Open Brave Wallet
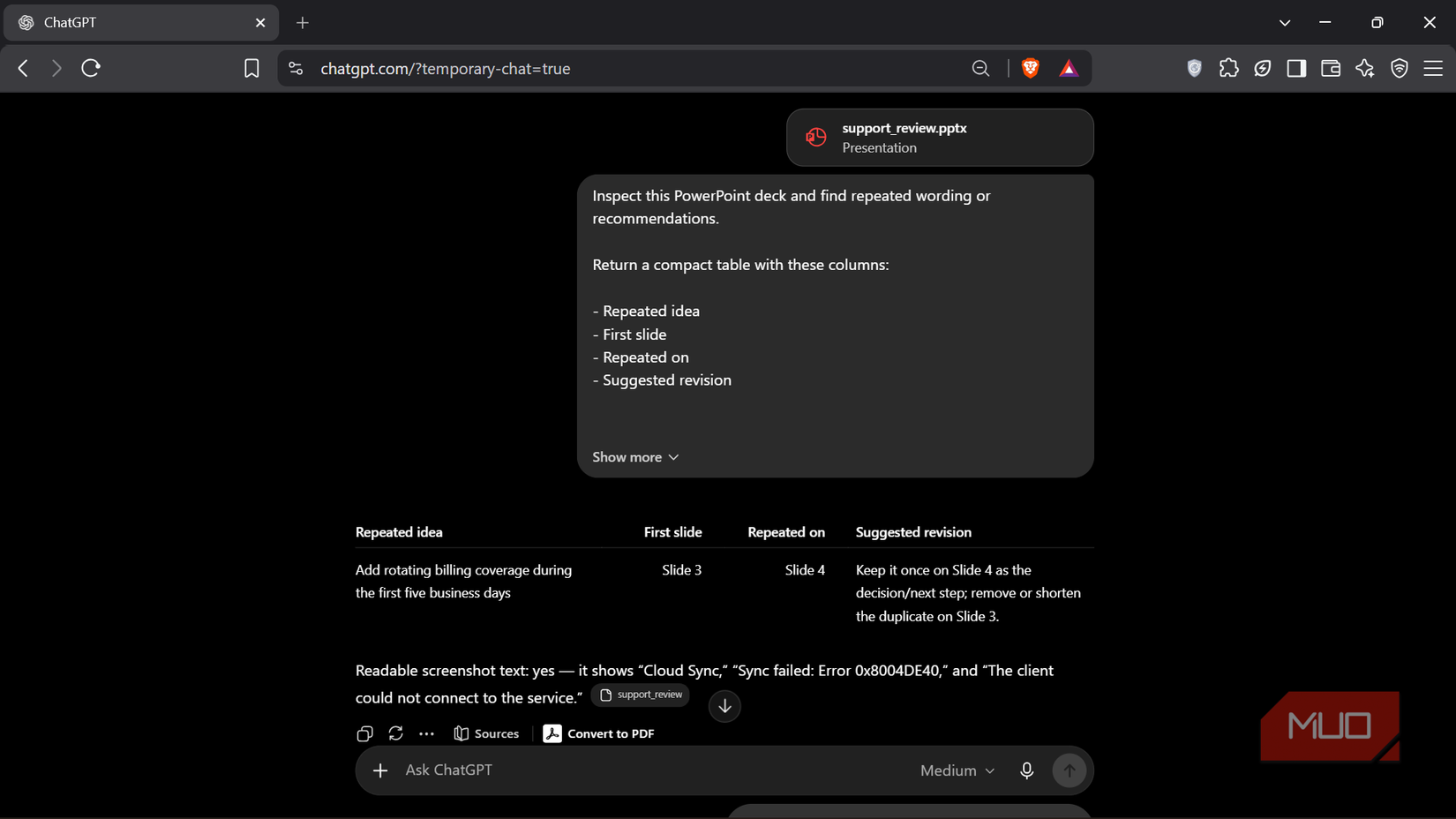 point(1331,68)
